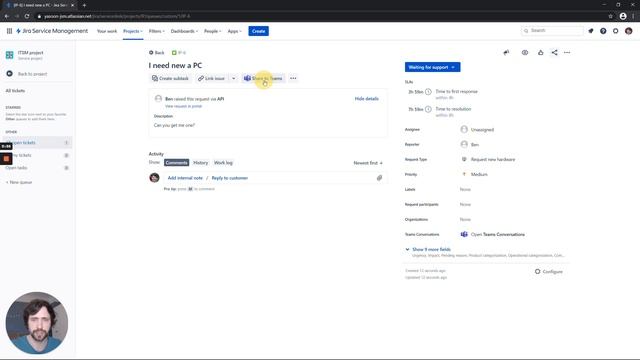Go to Your work in the top menu

click(x=107, y=31)
